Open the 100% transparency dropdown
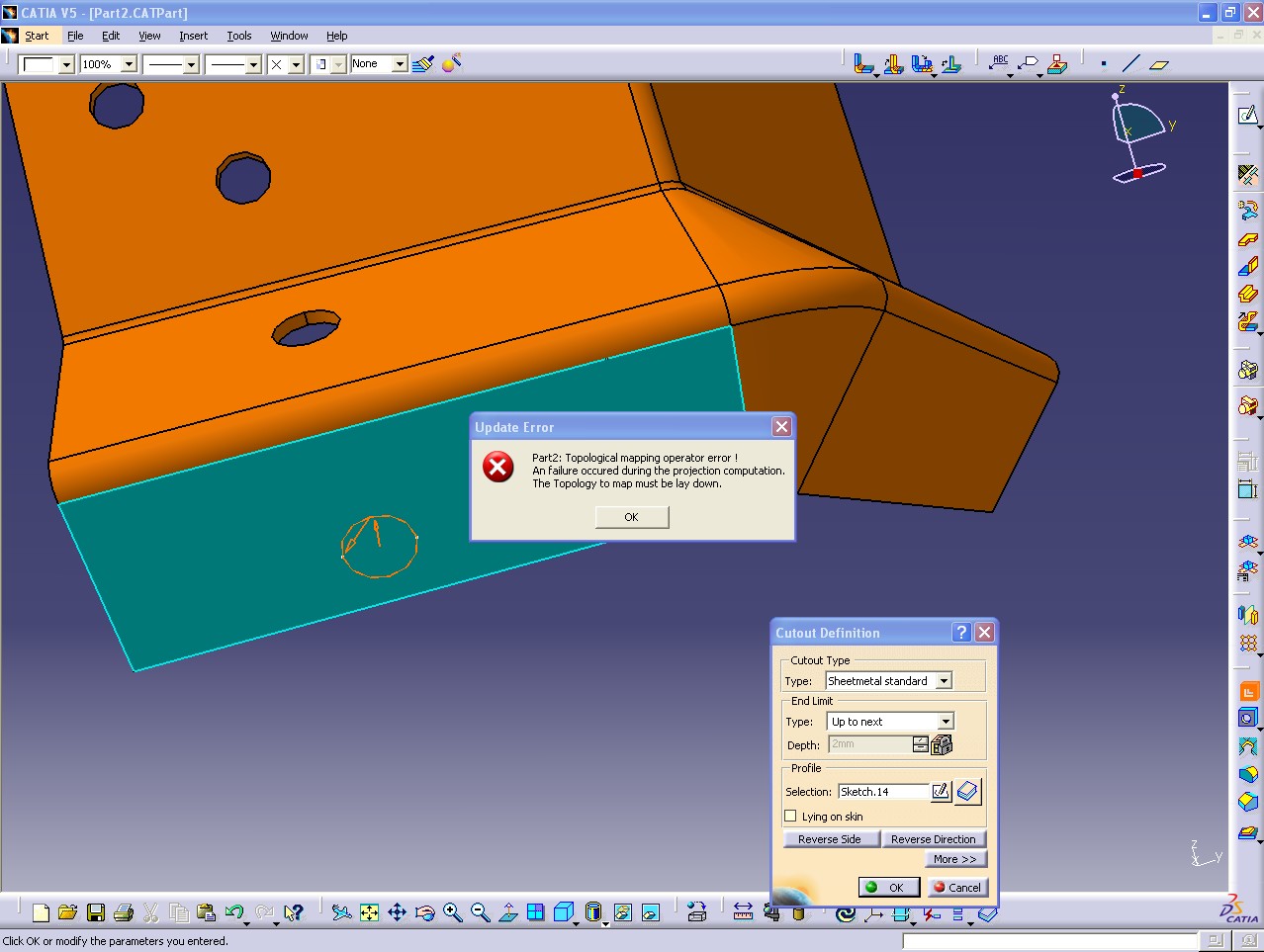 coord(108,64)
